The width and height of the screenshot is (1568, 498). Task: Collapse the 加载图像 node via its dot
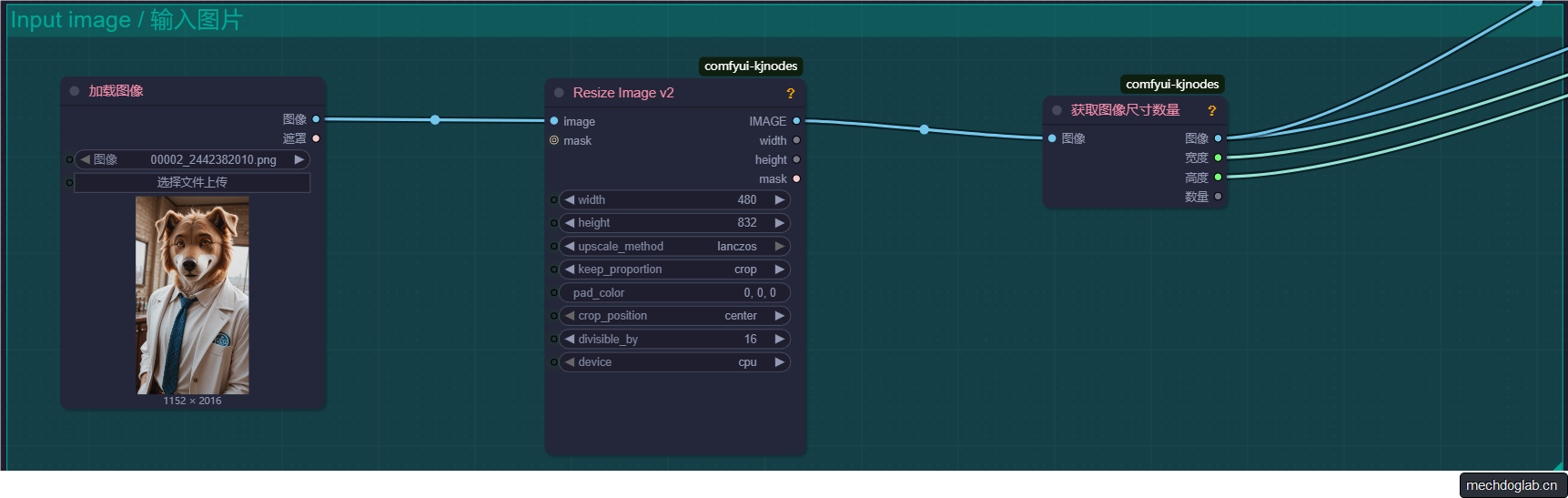click(x=75, y=91)
